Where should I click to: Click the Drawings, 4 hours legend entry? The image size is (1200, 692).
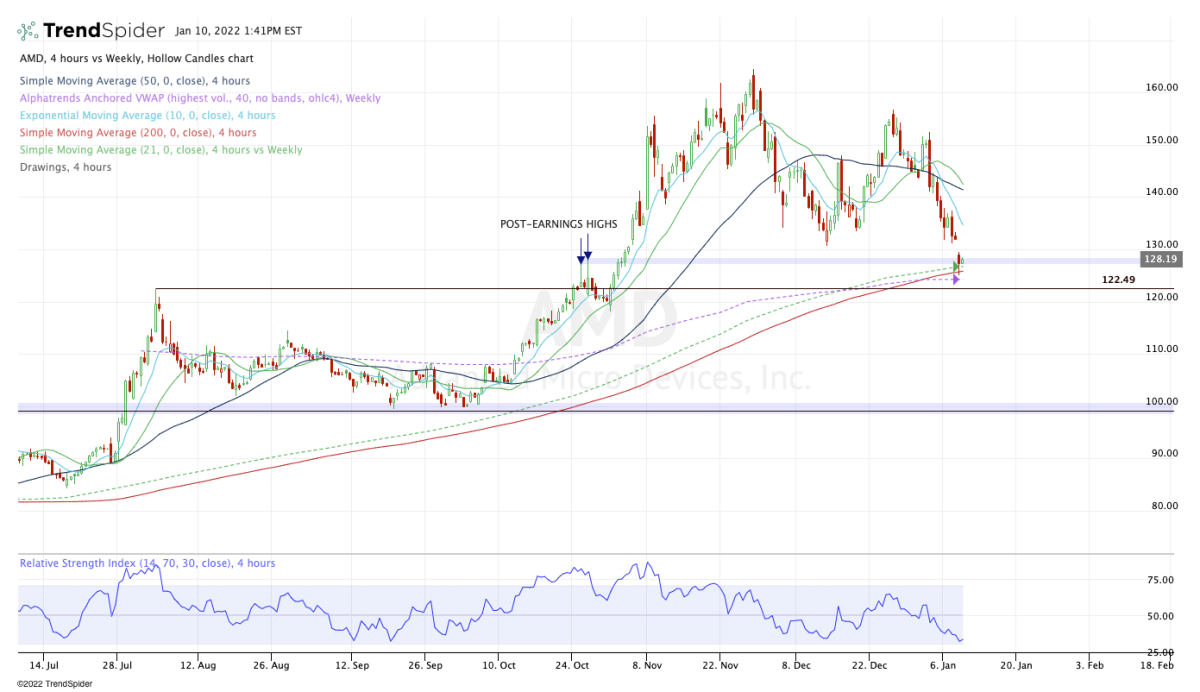click(65, 167)
